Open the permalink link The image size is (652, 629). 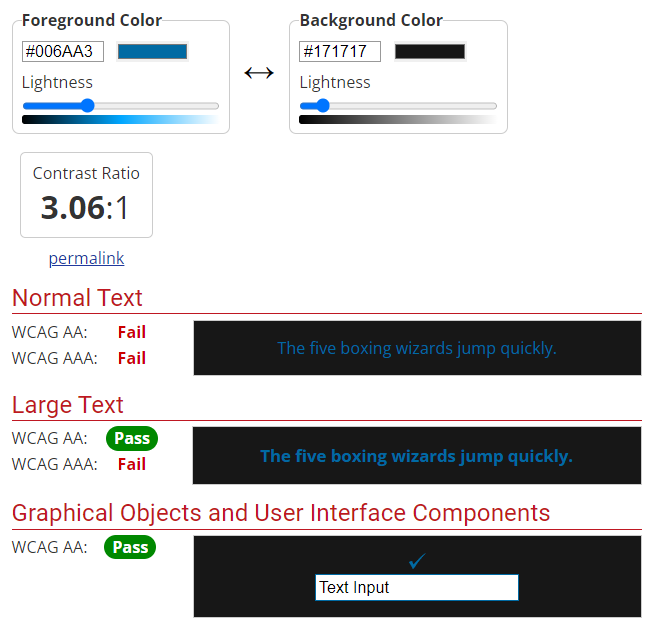pos(86,258)
